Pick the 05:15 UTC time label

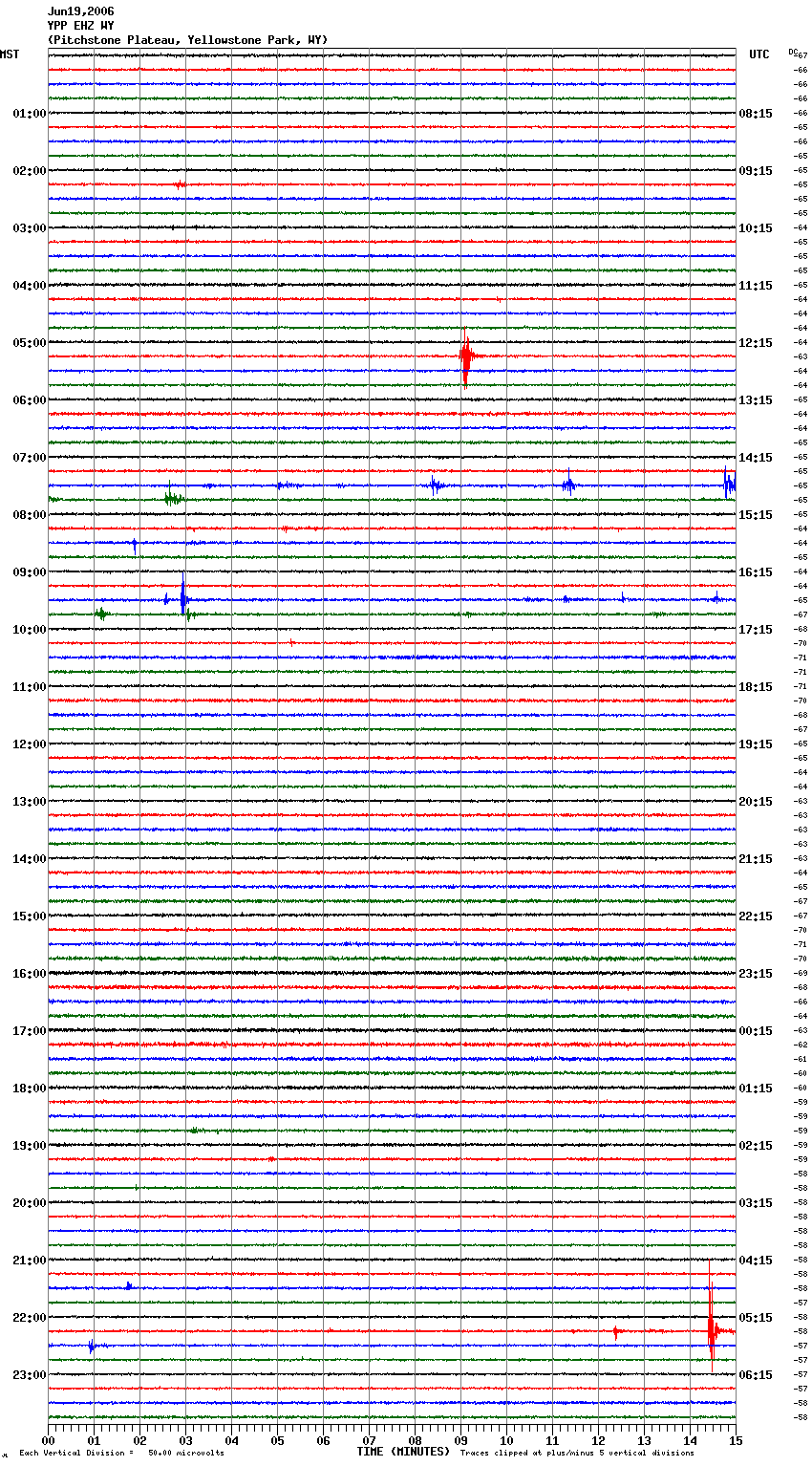pos(756,1318)
